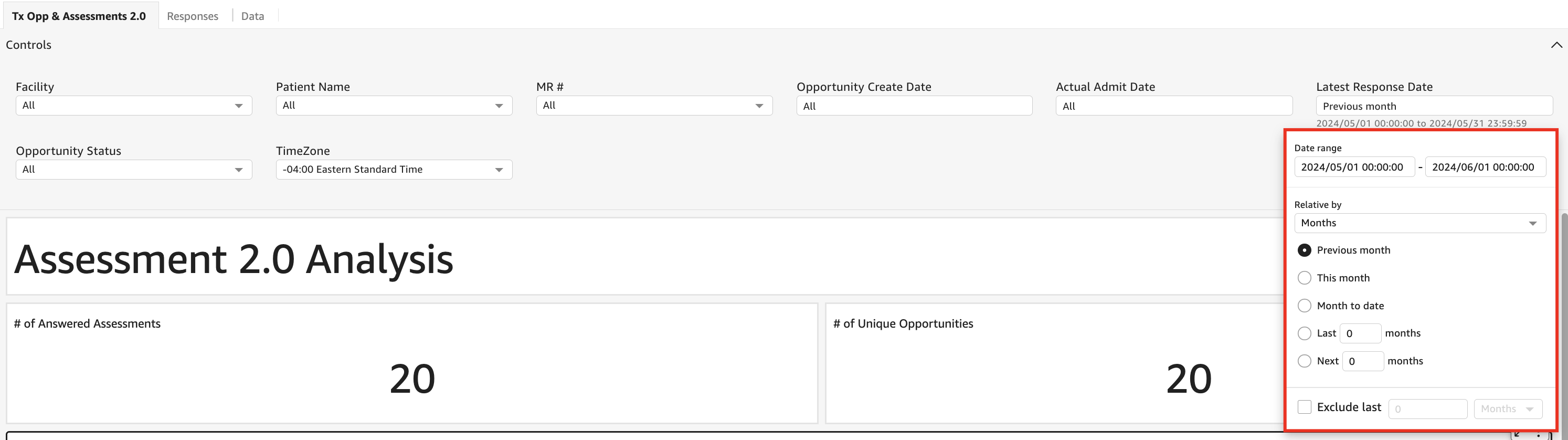Open the Opportunity Status dropdown
The width and height of the screenshot is (1568, 440).
point(134,170)
